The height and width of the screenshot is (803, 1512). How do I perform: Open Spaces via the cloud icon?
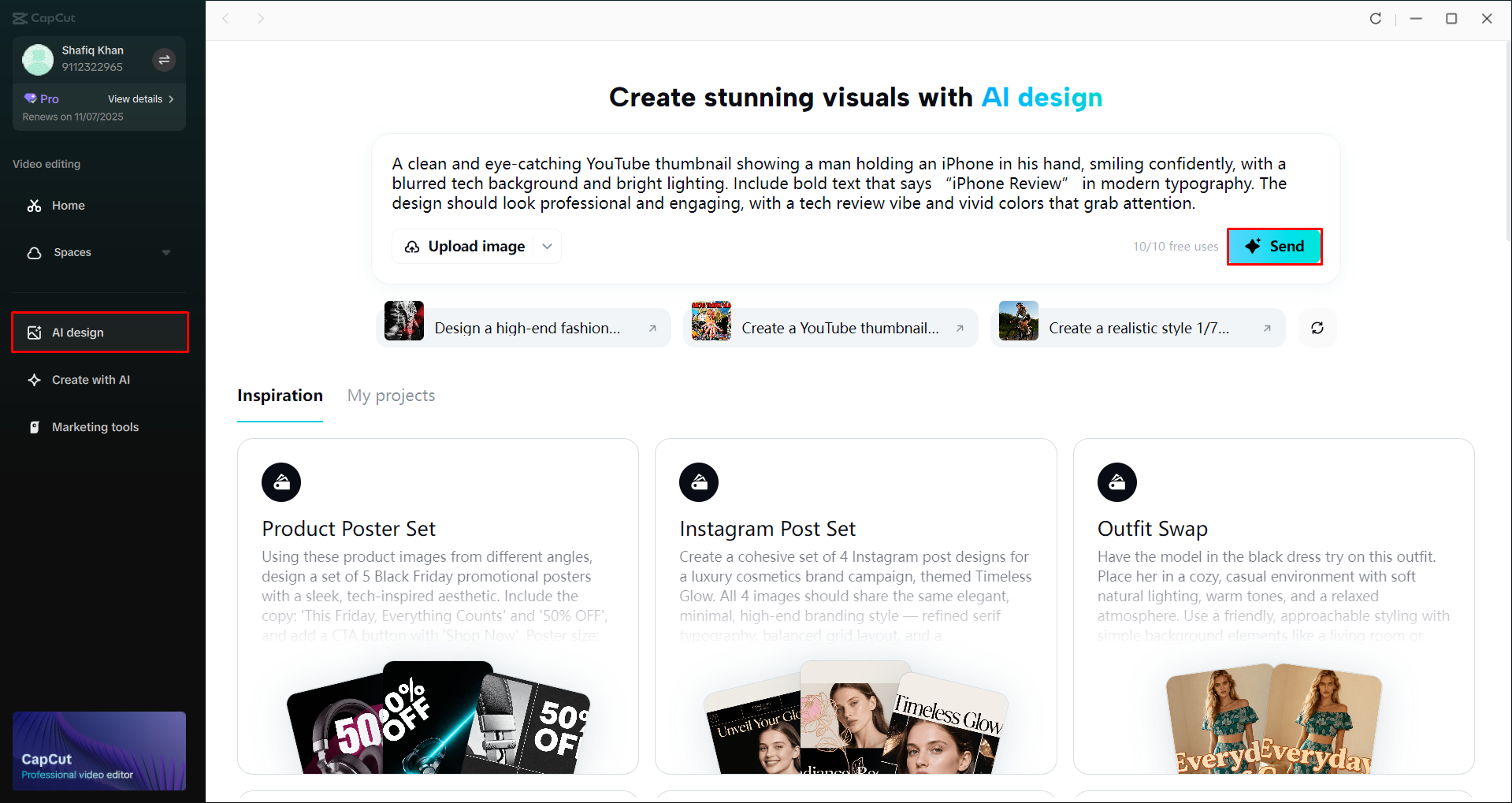pos(35,252)
